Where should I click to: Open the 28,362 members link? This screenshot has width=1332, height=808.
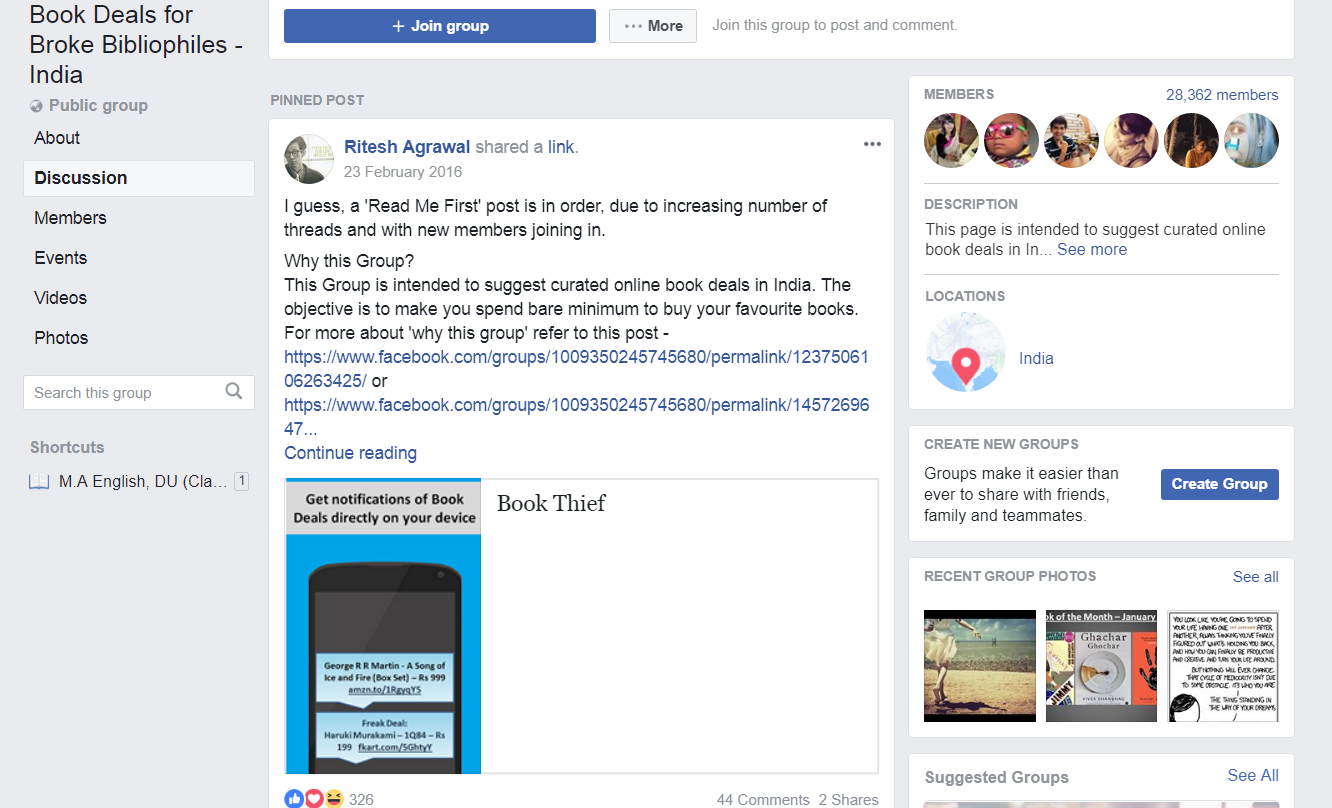1222,95
